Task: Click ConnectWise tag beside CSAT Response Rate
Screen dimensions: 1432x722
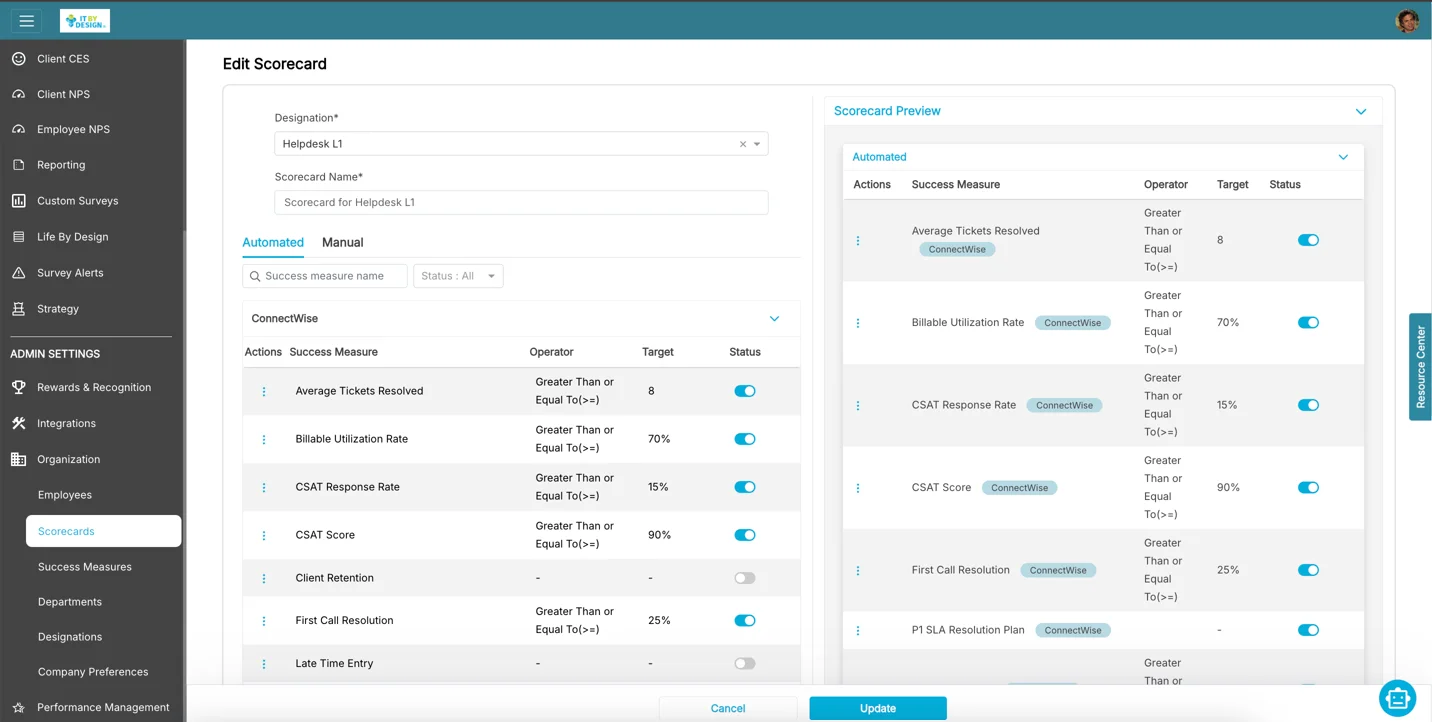Action: [x=1064, y=405]
